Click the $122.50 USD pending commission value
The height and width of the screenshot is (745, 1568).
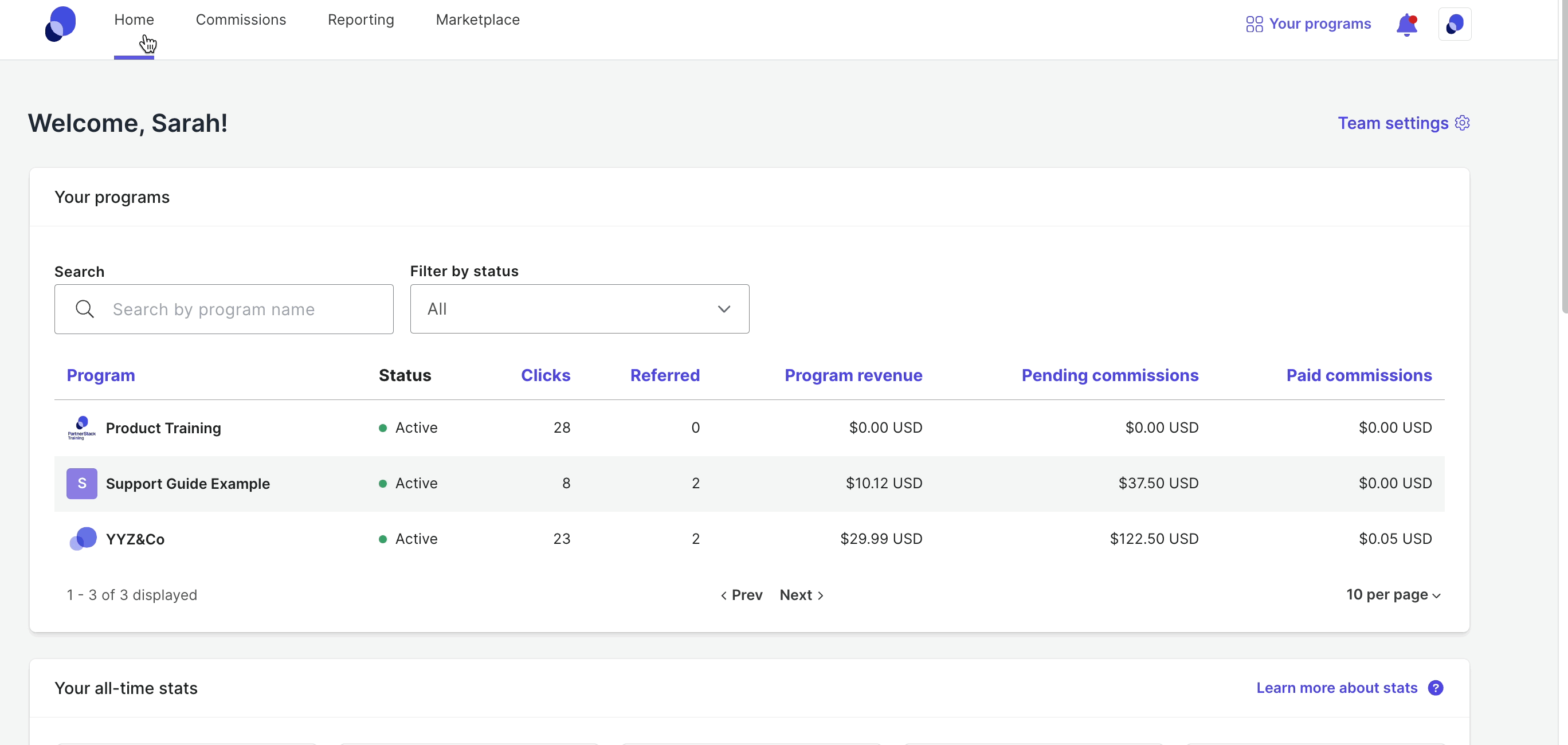(1154, 539)
